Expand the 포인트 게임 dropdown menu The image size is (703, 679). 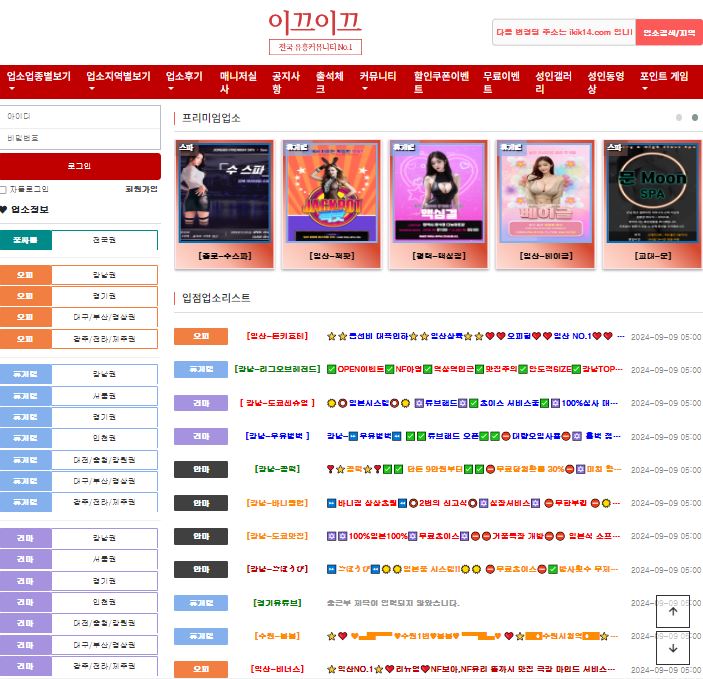[x=664, y=82]
